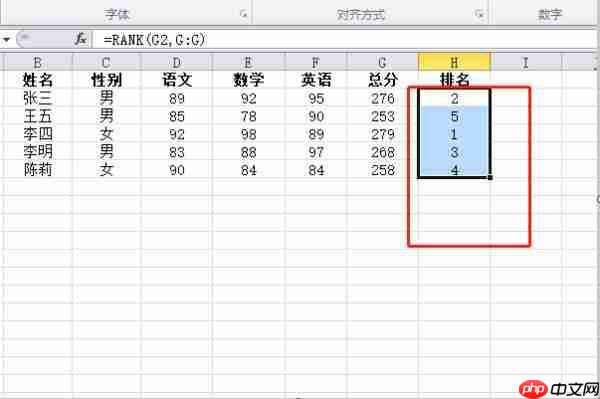Click 张三's 语文 score 89
The width and height of the screenshot is (600, 399).
(x=176, y=98)
